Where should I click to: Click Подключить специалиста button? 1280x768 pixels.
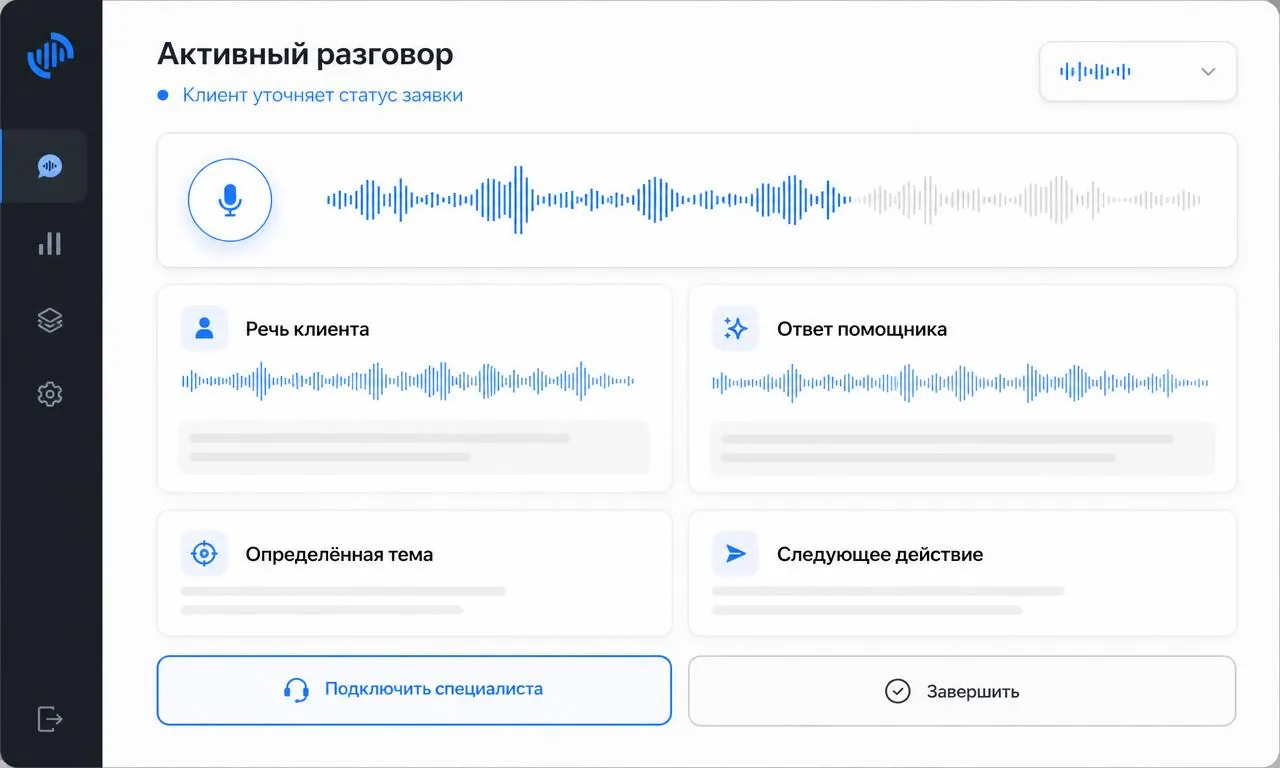(x=414, y=690)
